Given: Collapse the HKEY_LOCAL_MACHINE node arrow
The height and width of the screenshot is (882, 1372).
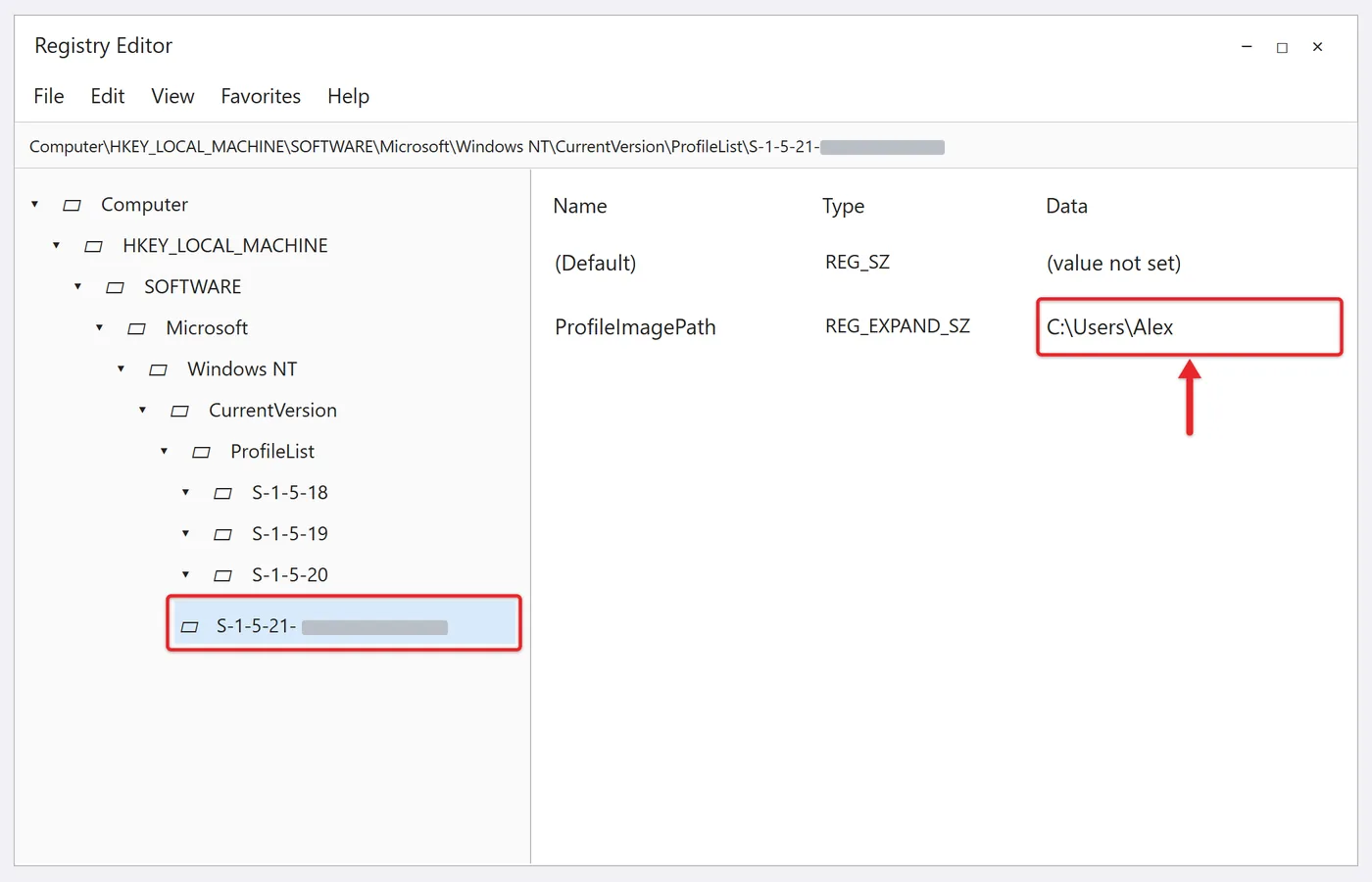Looking at the screenshot, I should 56,245.
